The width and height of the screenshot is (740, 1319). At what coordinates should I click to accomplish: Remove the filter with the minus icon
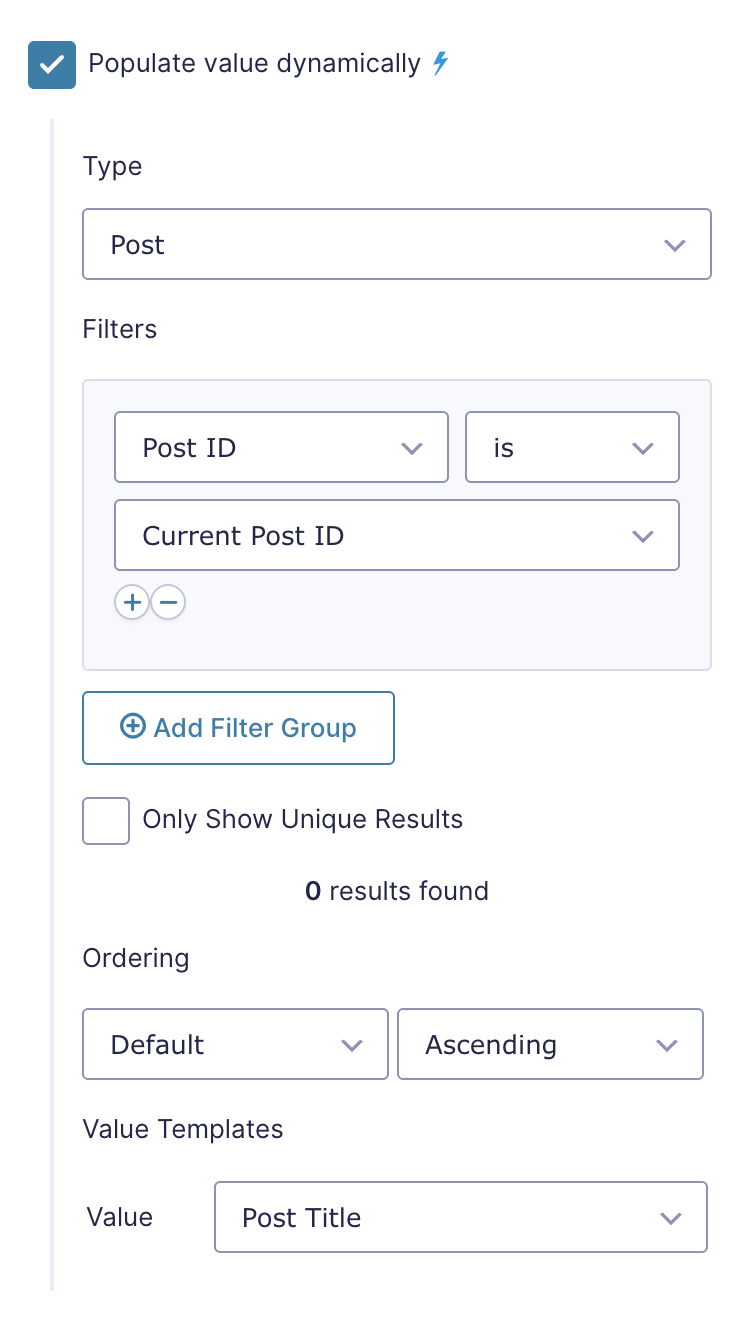pyautogui.click(x=168, y=602)
